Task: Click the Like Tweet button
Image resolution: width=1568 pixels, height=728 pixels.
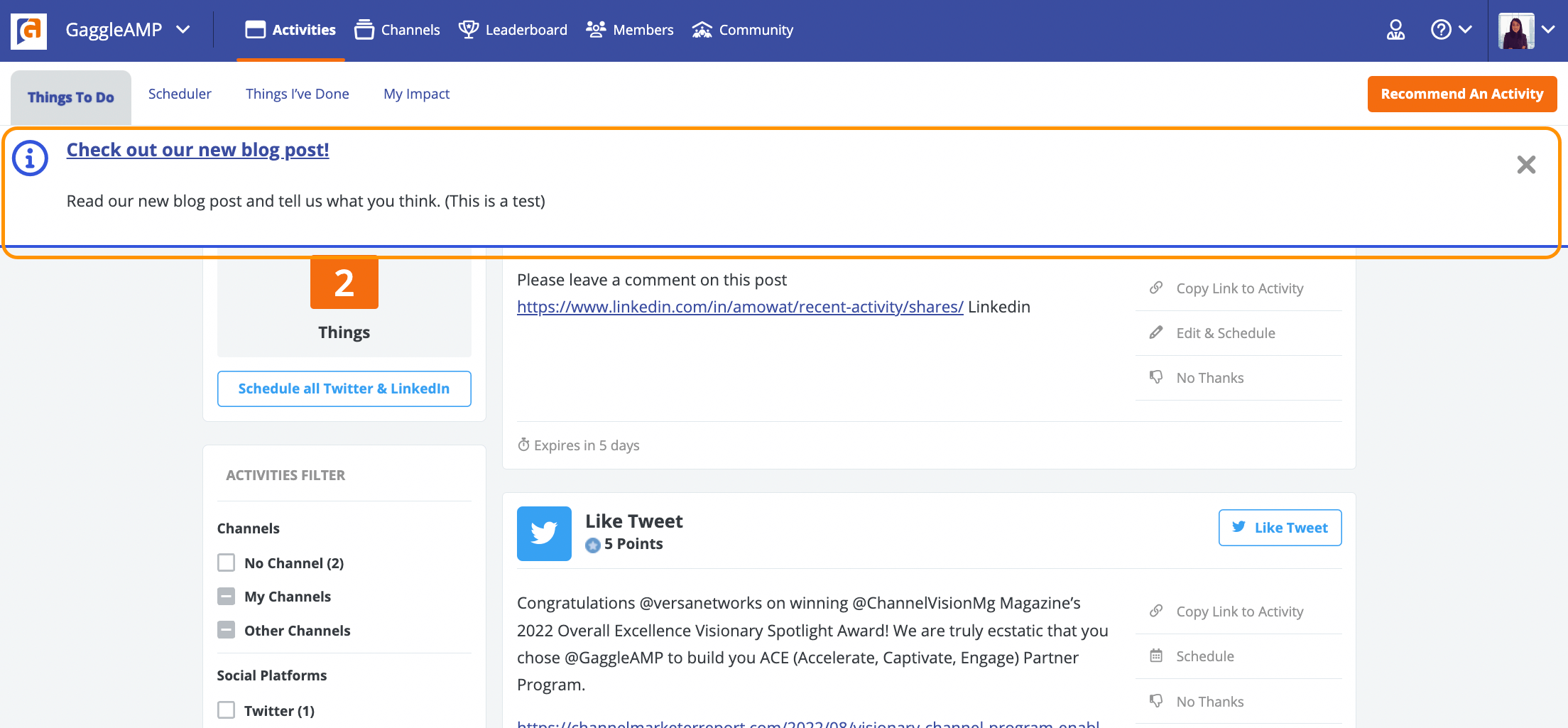Action: 1280,528
